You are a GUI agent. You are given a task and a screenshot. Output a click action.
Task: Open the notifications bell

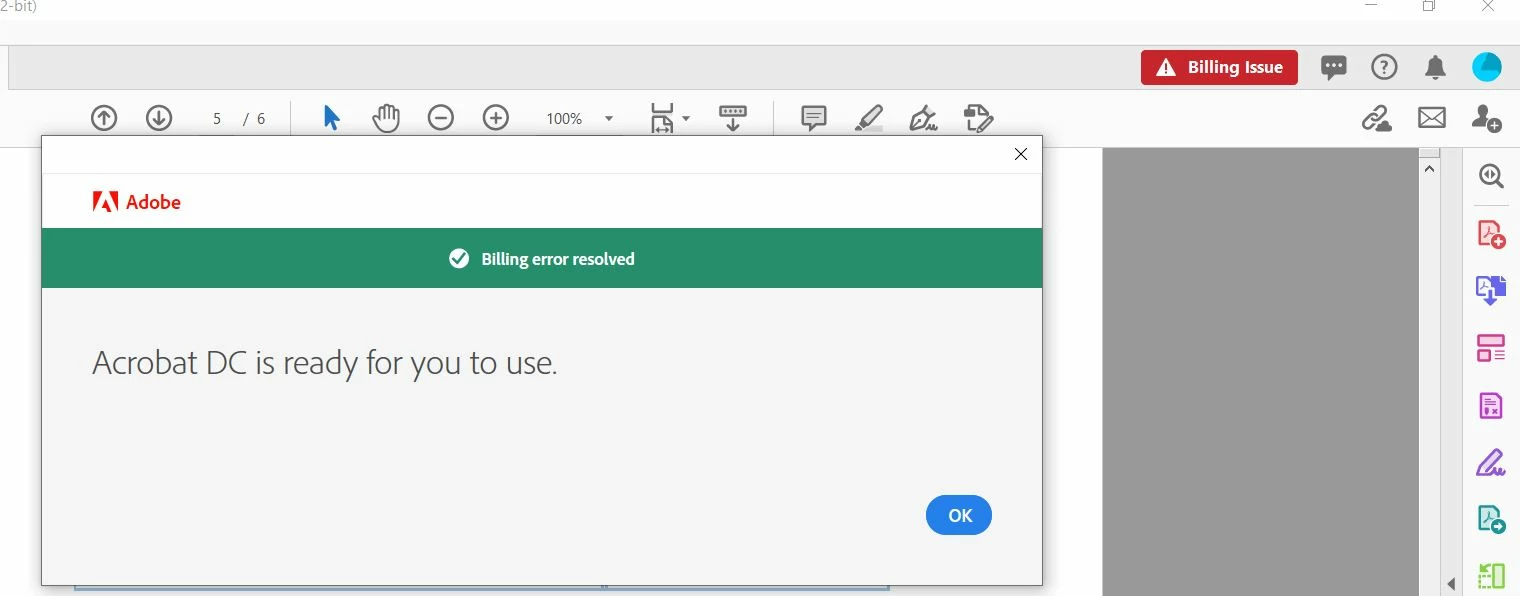coord(1435,67)
